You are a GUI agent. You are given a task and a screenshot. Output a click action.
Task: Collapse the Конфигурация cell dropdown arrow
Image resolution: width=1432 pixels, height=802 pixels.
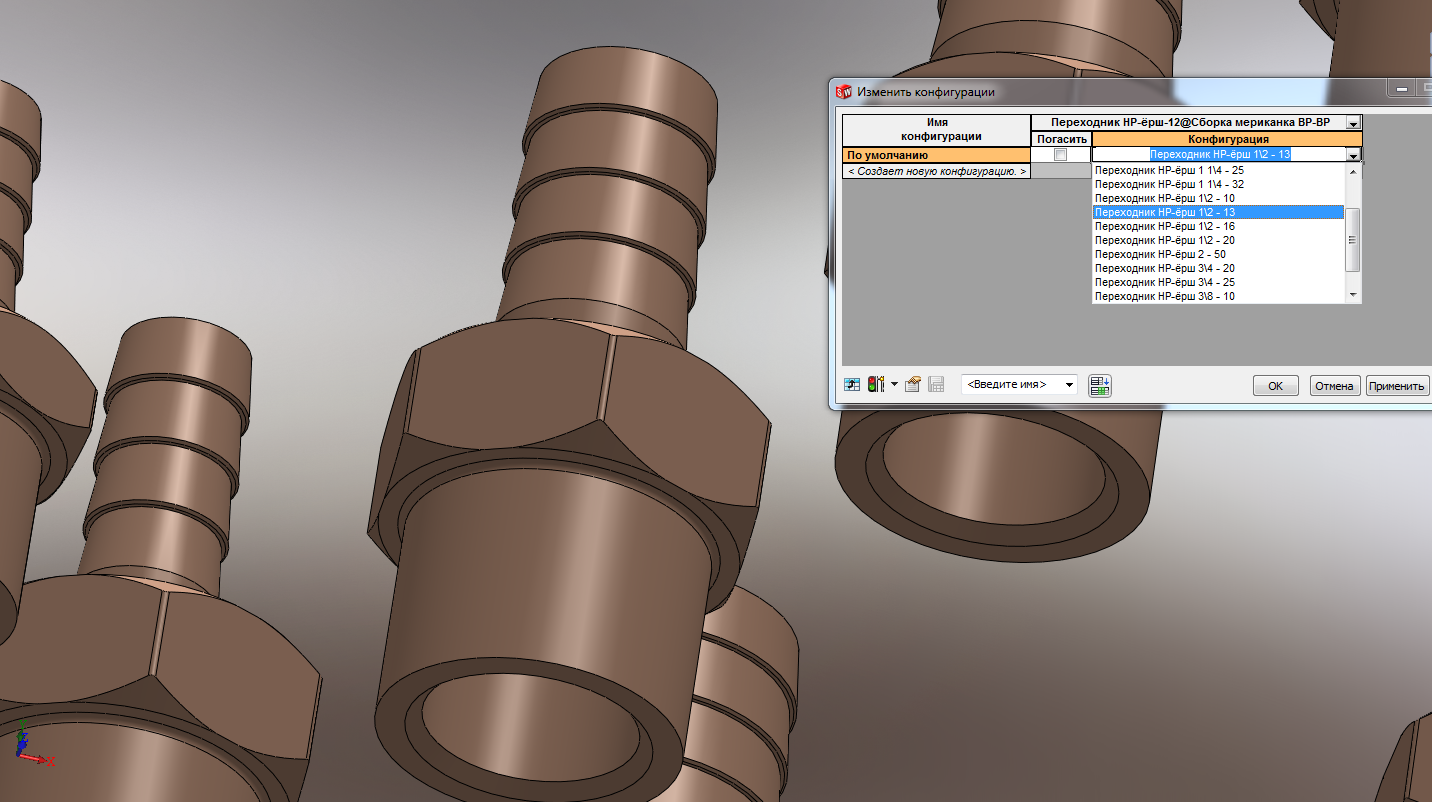point(1353,155)
